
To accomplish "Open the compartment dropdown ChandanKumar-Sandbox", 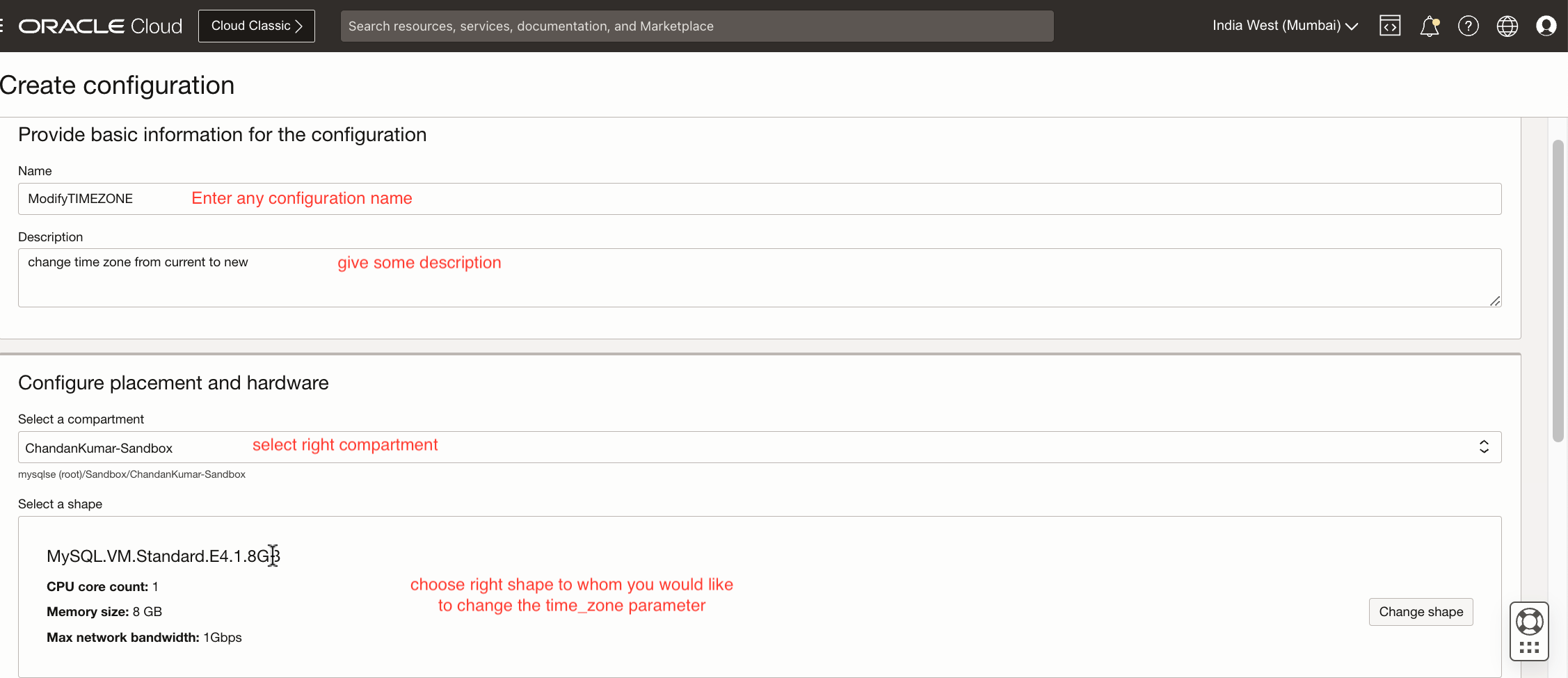I will (760, 447).
